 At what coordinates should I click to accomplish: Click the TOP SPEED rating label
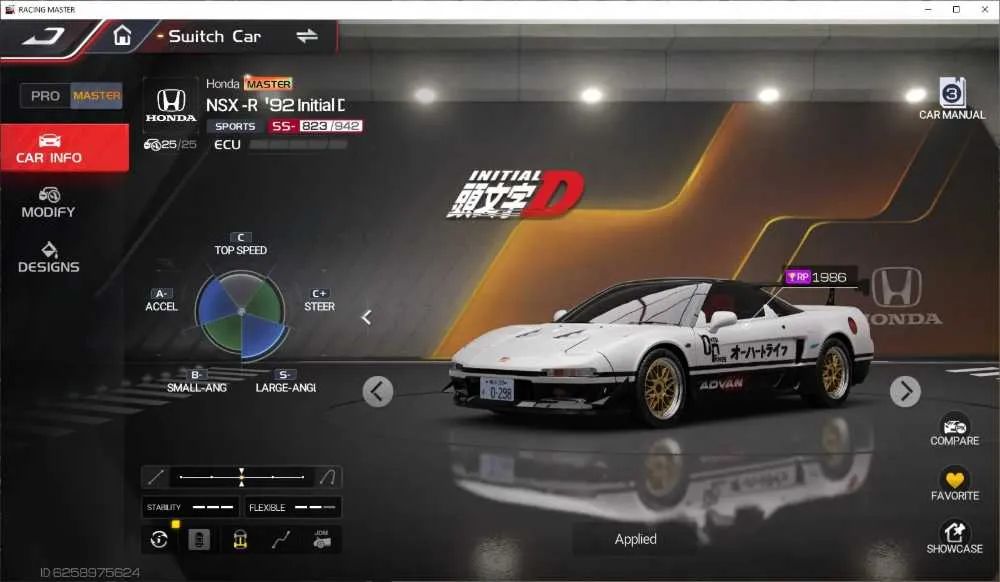[240, 244]
